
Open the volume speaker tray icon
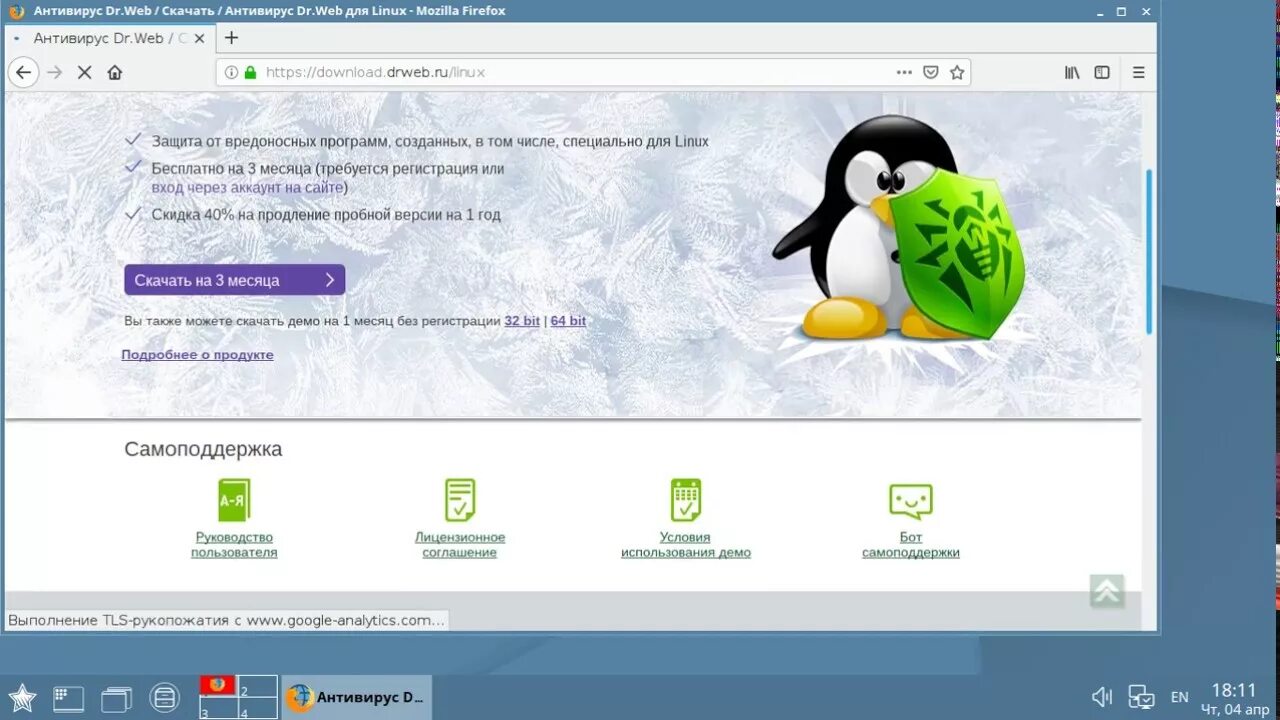click(x=1102, y=697)
